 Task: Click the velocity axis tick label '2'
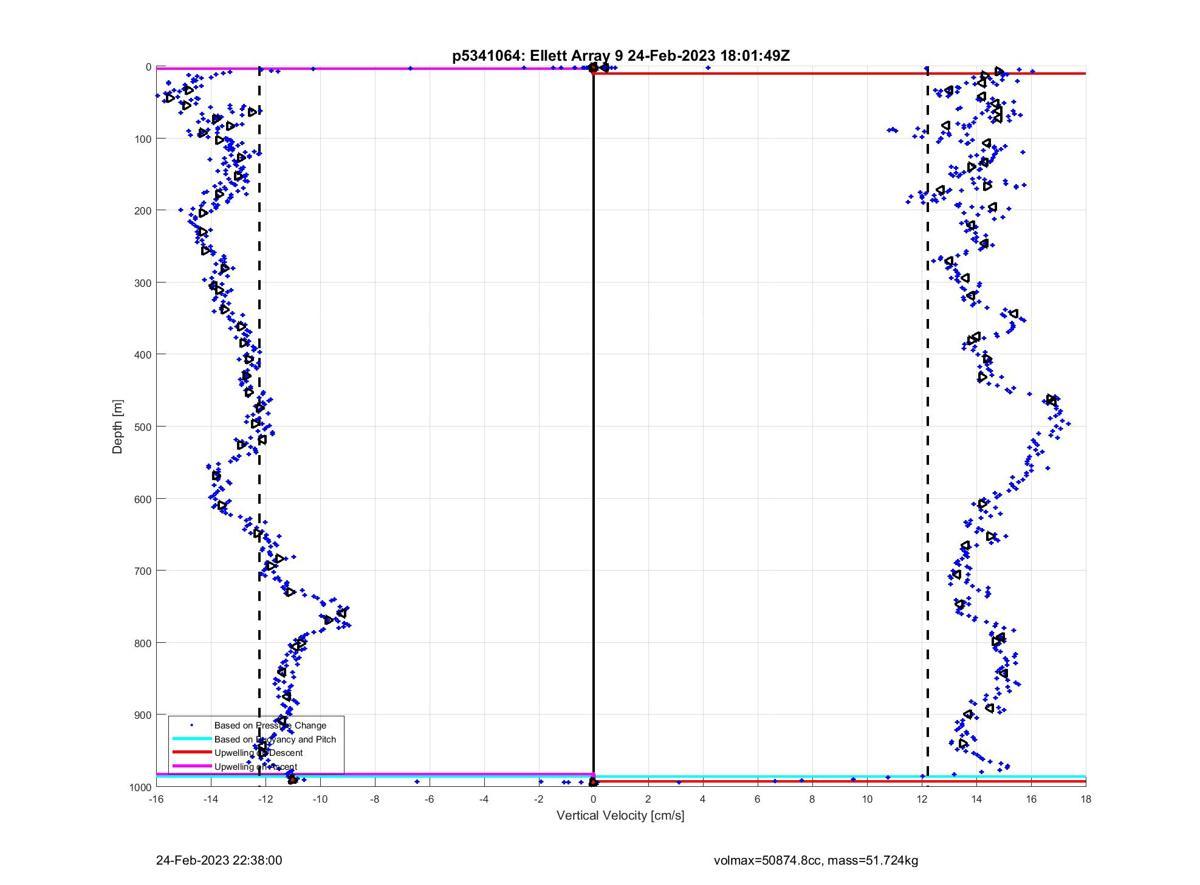tap(648, 799)
